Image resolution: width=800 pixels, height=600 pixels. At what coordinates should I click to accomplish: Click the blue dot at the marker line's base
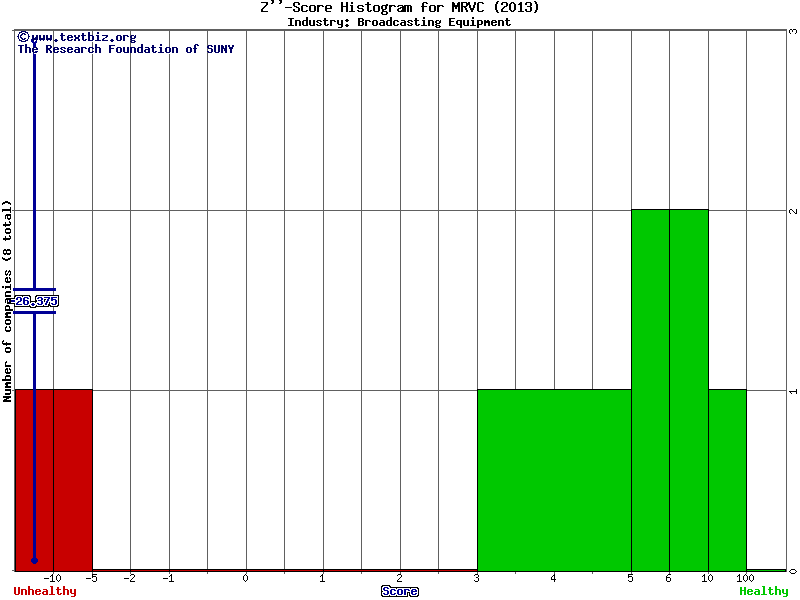click(34, 560)
